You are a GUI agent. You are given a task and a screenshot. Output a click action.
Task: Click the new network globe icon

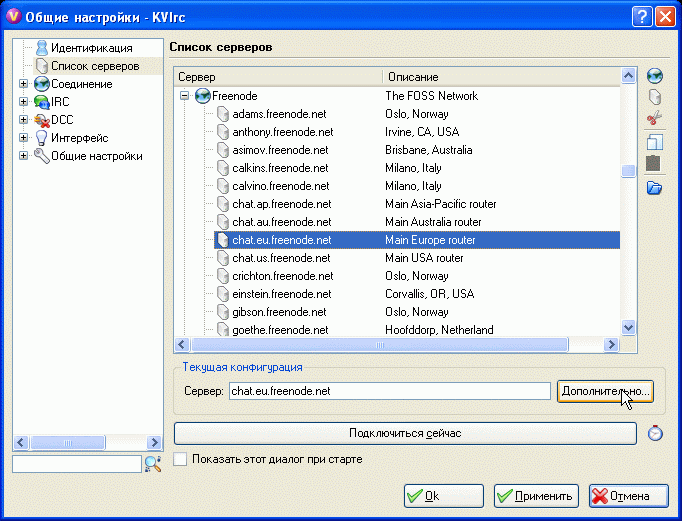(x=654, y=76)
